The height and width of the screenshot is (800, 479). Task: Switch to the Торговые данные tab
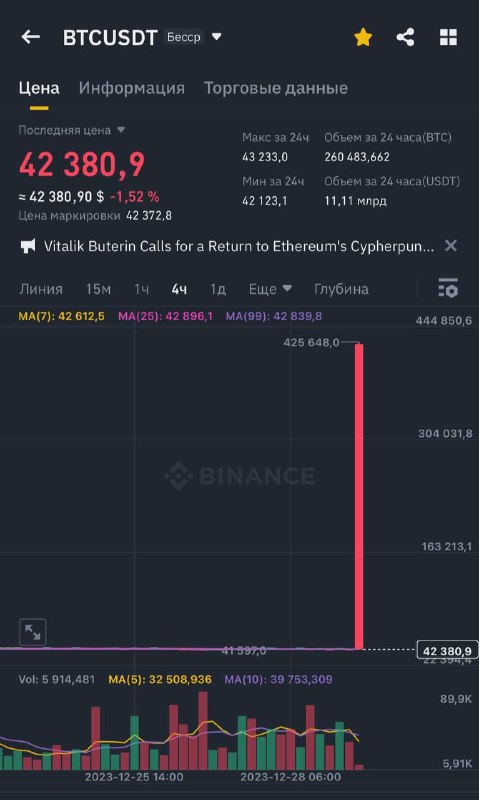click(276, 88)
